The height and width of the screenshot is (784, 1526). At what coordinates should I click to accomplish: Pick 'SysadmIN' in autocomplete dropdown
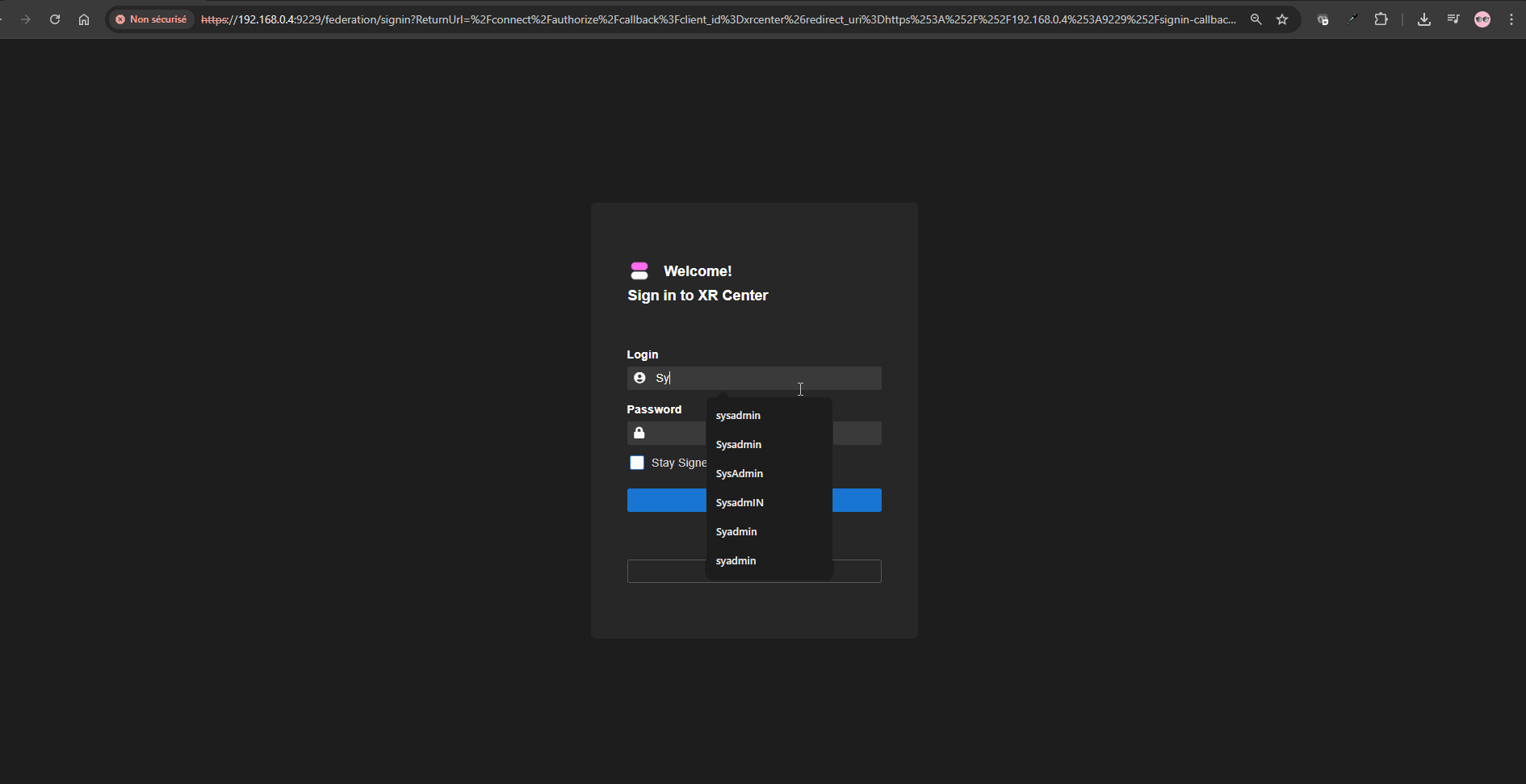(740, 503)
